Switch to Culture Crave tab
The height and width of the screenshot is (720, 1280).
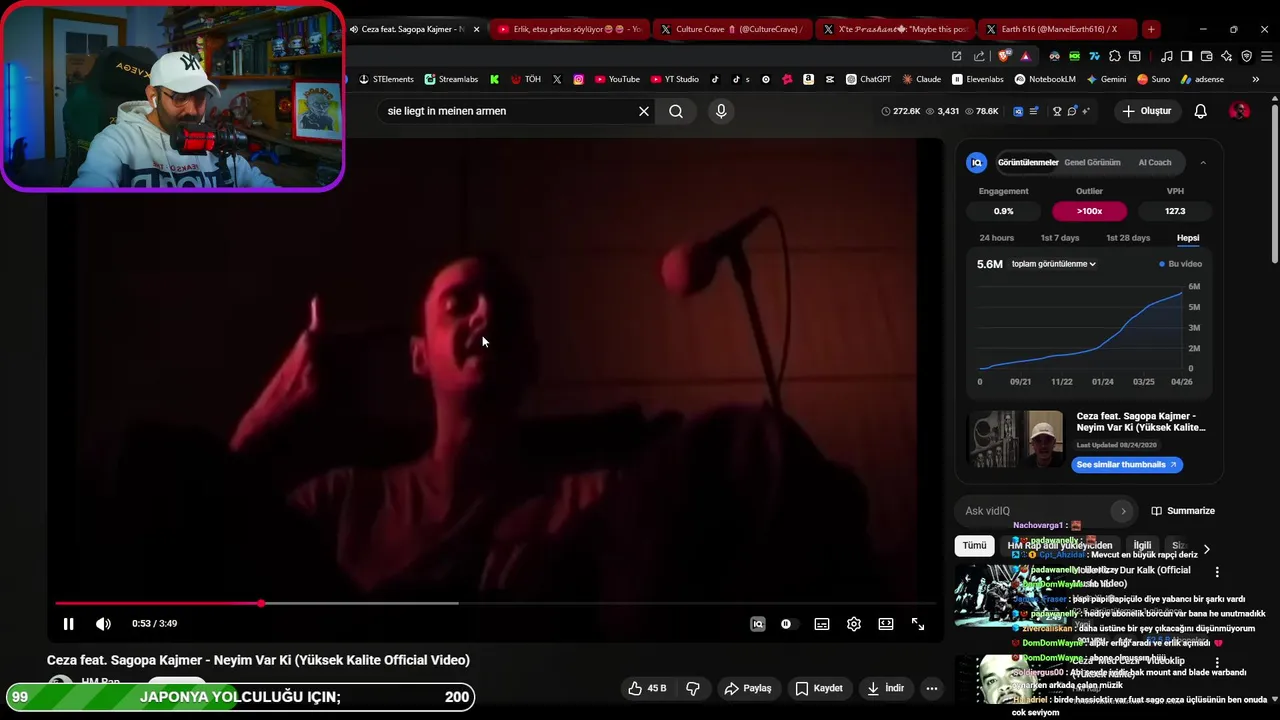732,29
